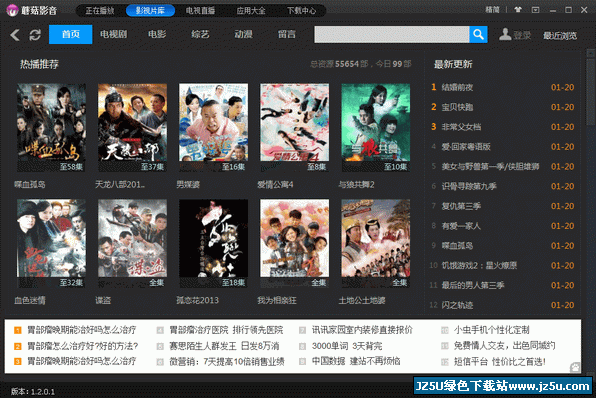Viewport: 596px width, 398px height.
Task: Click ad link 胃部瘤怎么治疗好?好的方法?
Action: coord(82,346)
